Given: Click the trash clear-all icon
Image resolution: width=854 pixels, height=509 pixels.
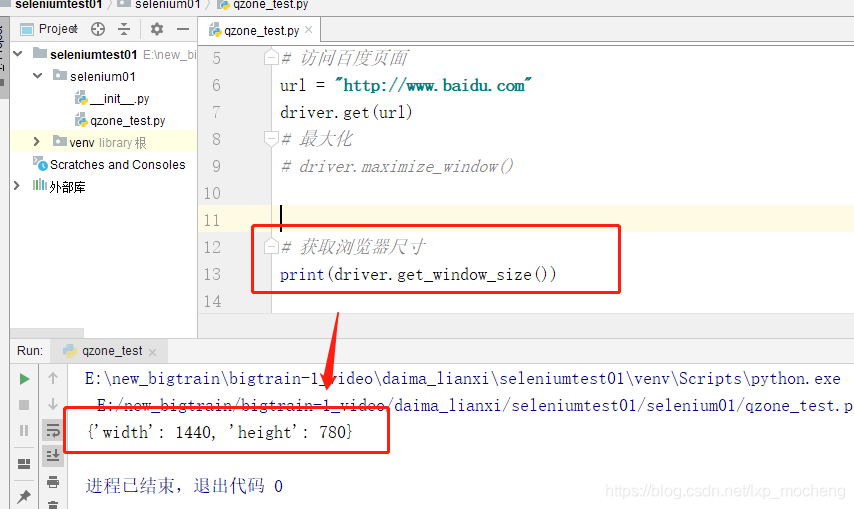Looking at the screenshot, I should (53, 505).
